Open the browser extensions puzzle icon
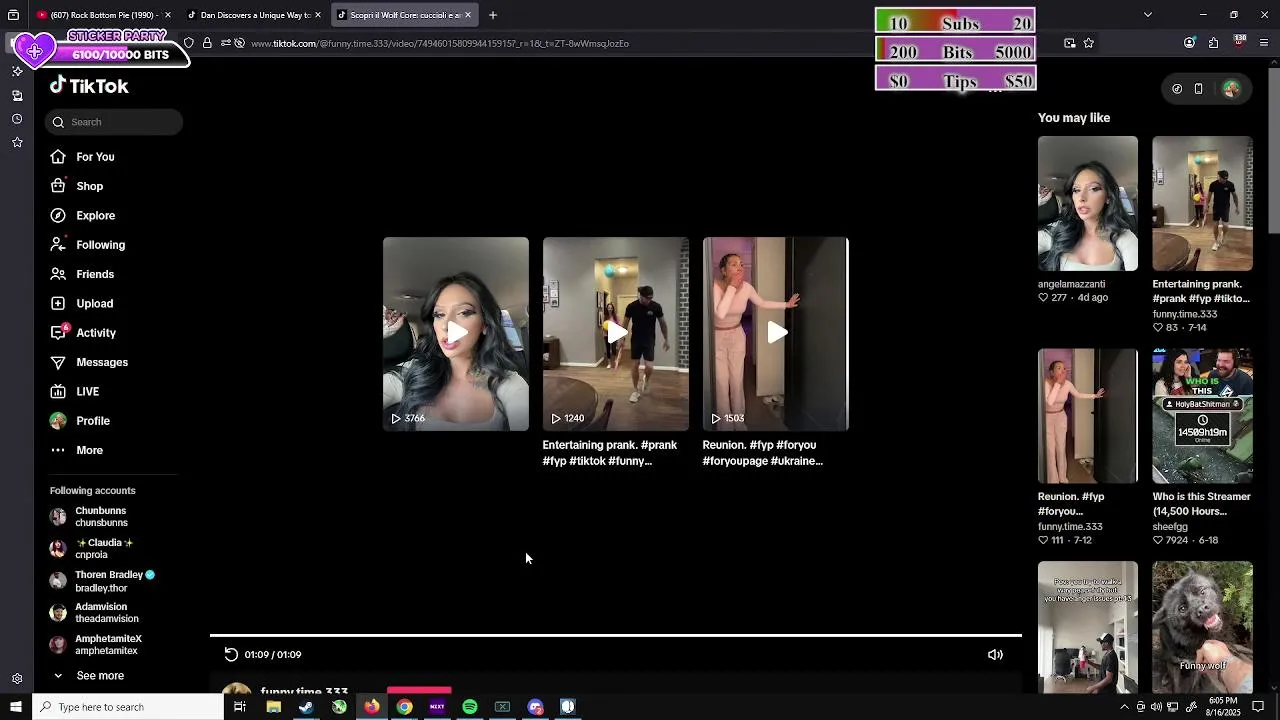This screenshot has width=1280, height=720. [1213, 43]
